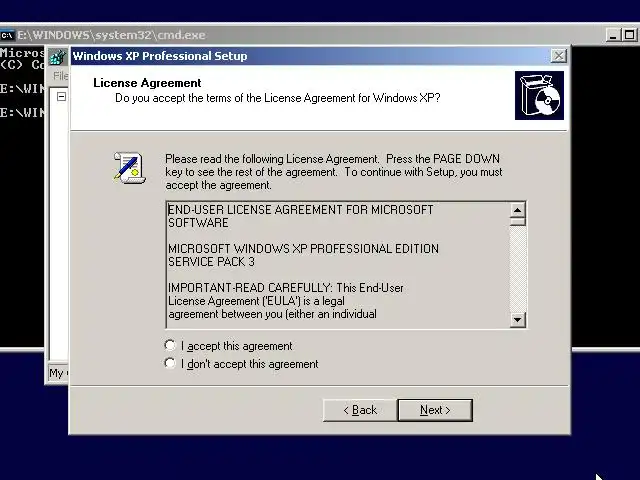Click the cmd.exe window title text
The image size is (640, 480).
click(111, 35)
